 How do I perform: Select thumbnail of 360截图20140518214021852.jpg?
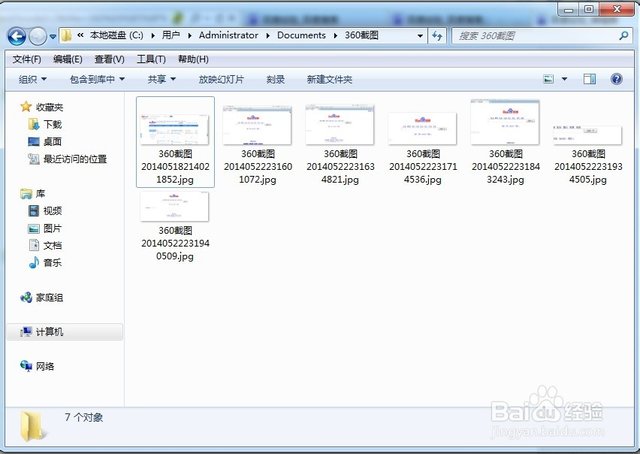[x=175, y=129]
